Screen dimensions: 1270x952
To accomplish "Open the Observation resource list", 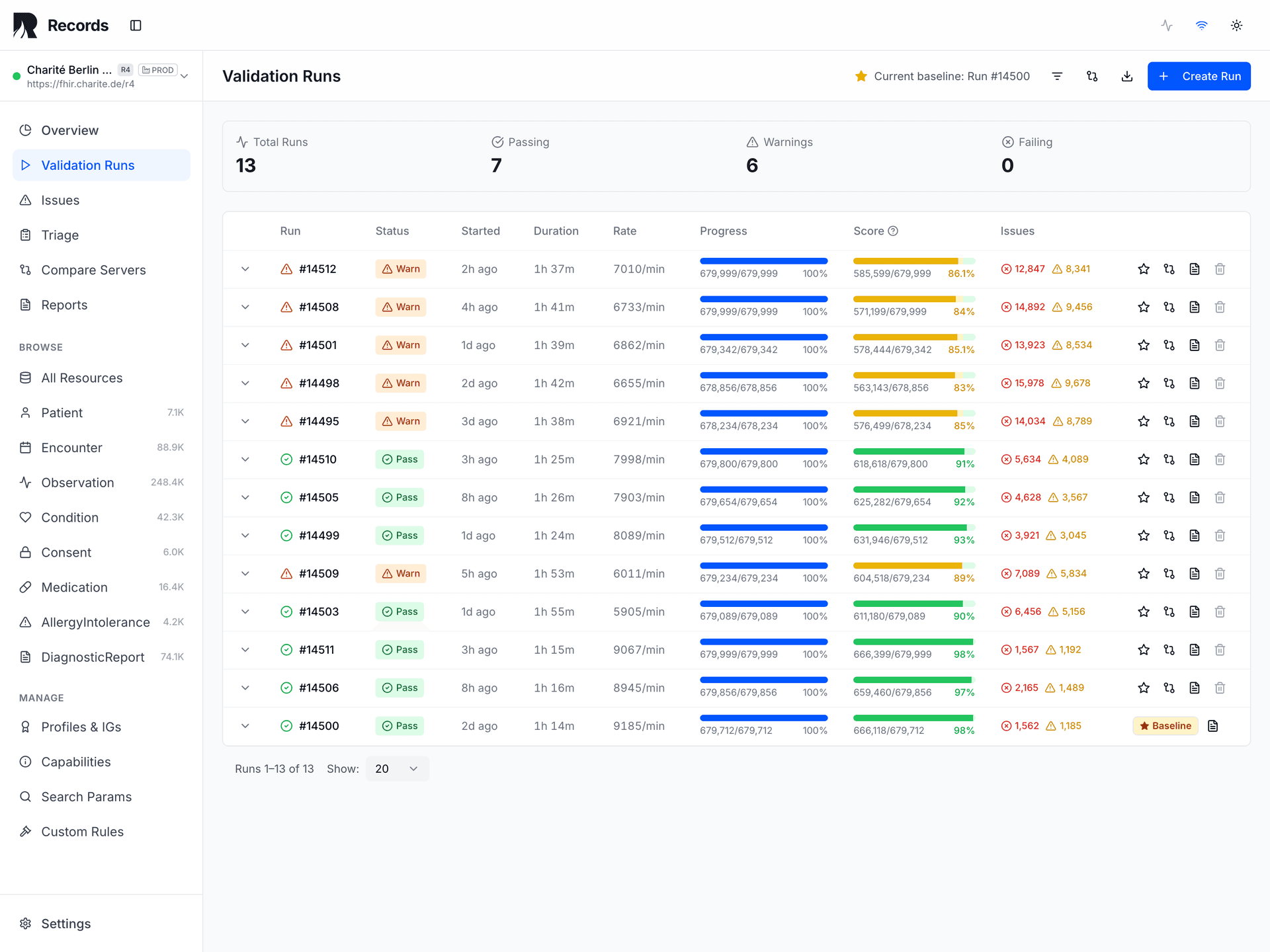I will (77, 482).
